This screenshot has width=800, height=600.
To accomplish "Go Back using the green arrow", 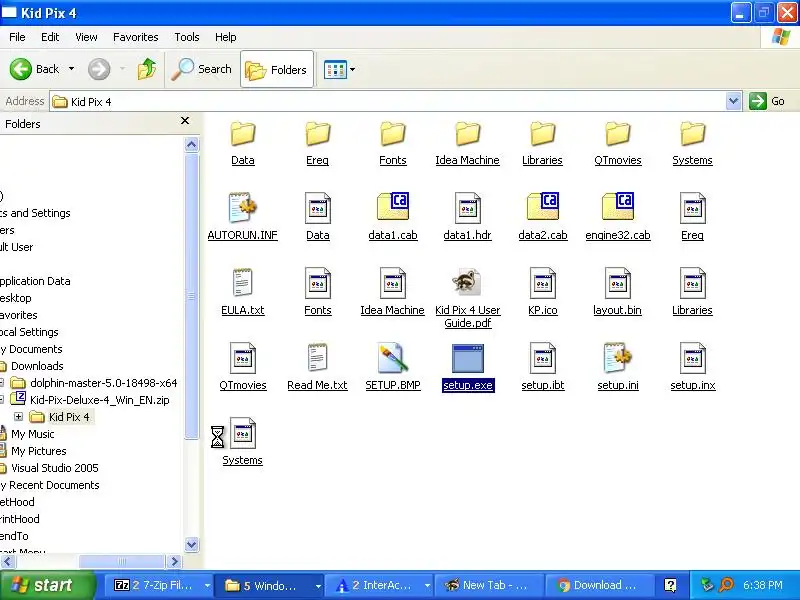I will point(20,69).
